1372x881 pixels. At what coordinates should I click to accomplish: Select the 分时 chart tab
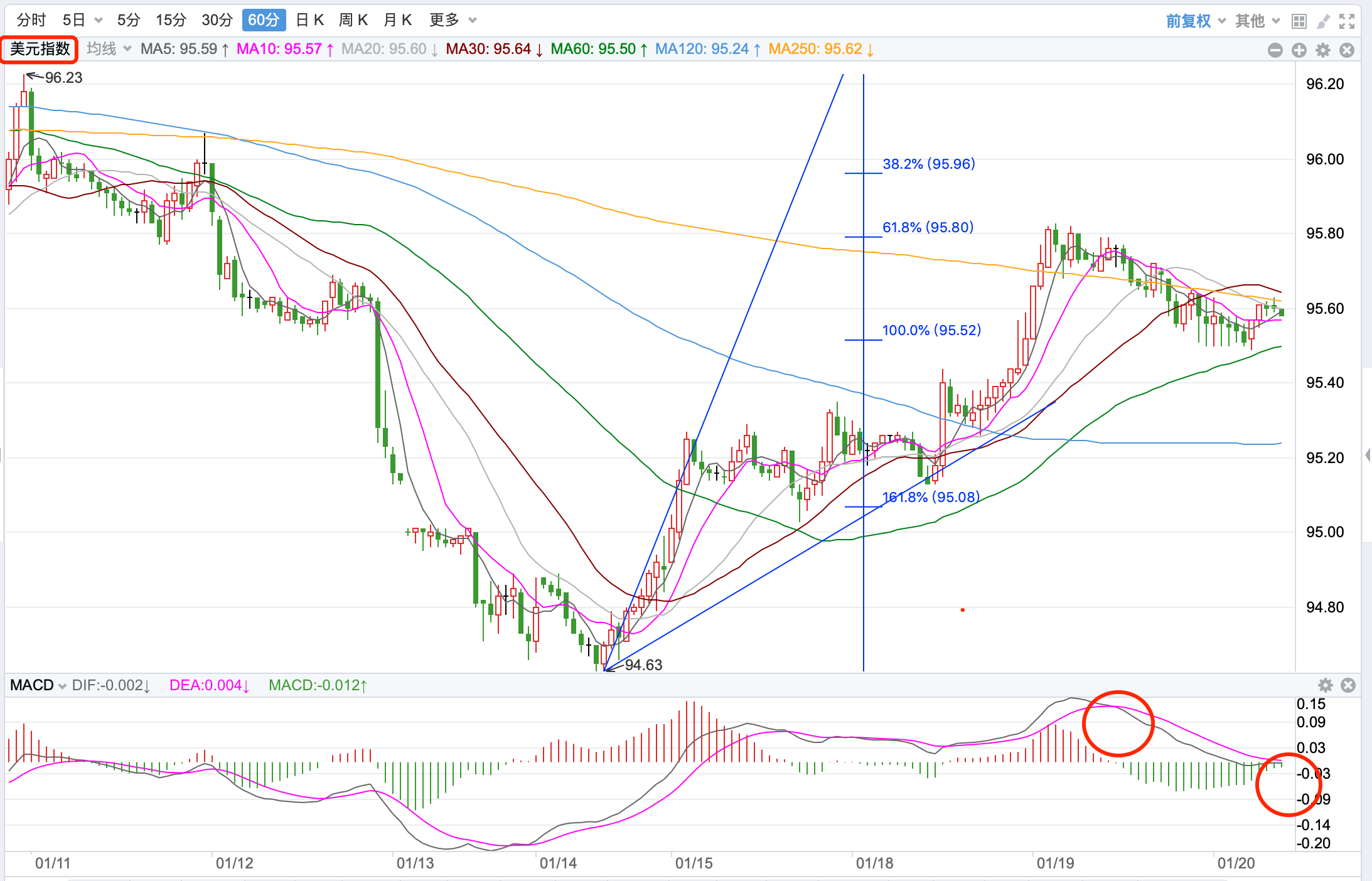(x=31, y=21)
